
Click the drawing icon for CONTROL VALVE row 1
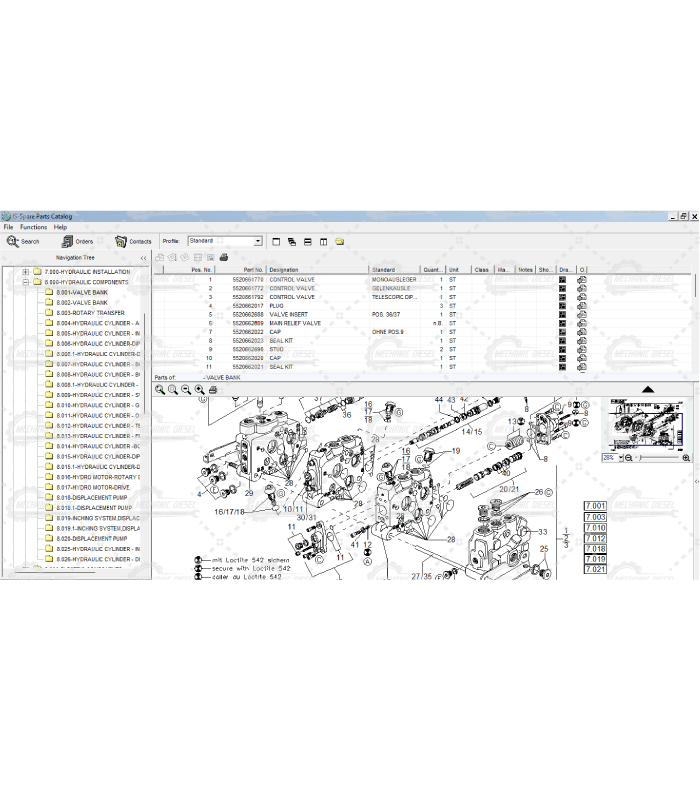point(563,280)
